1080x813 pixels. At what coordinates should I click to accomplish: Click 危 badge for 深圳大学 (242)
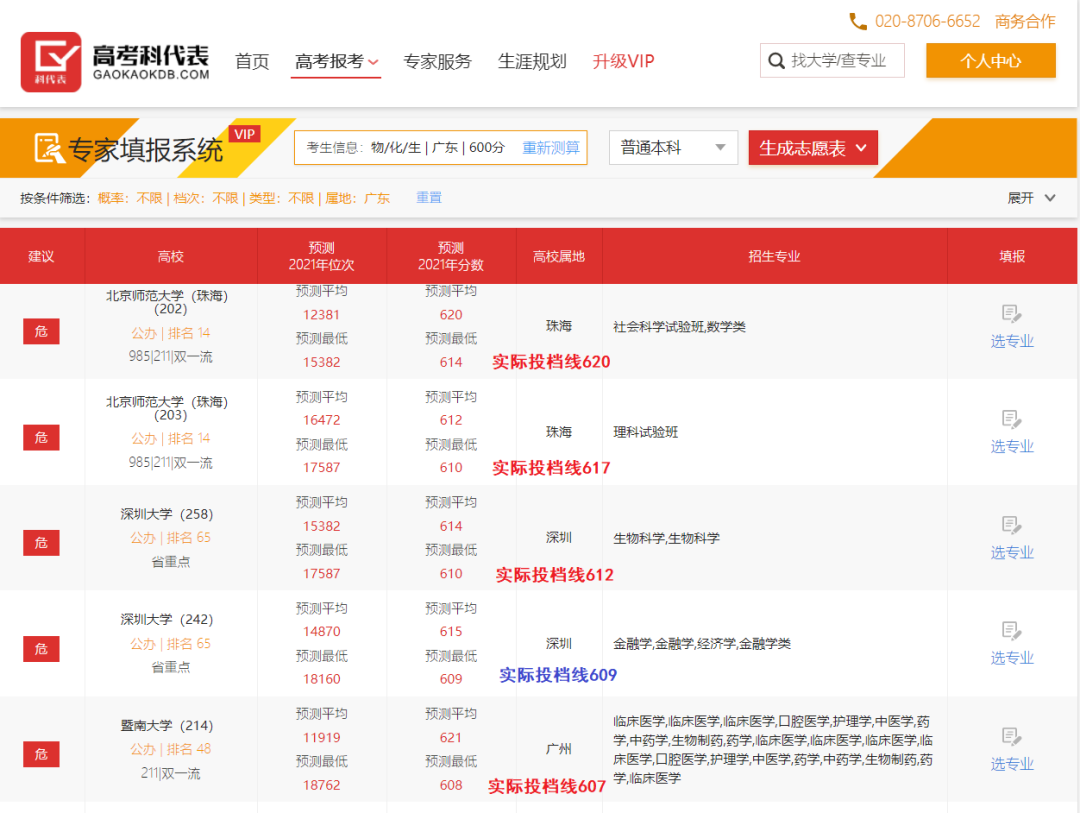click(41, 649)
